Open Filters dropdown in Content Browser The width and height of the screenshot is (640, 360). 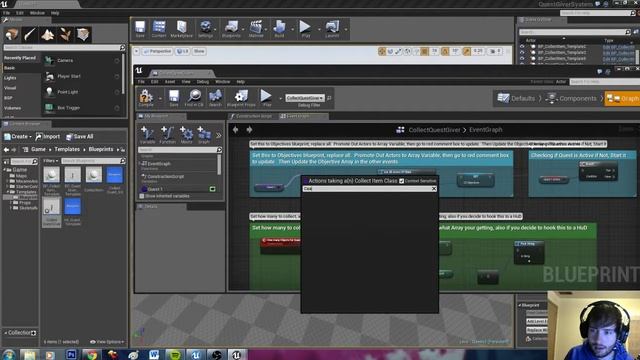click(51, 161)
